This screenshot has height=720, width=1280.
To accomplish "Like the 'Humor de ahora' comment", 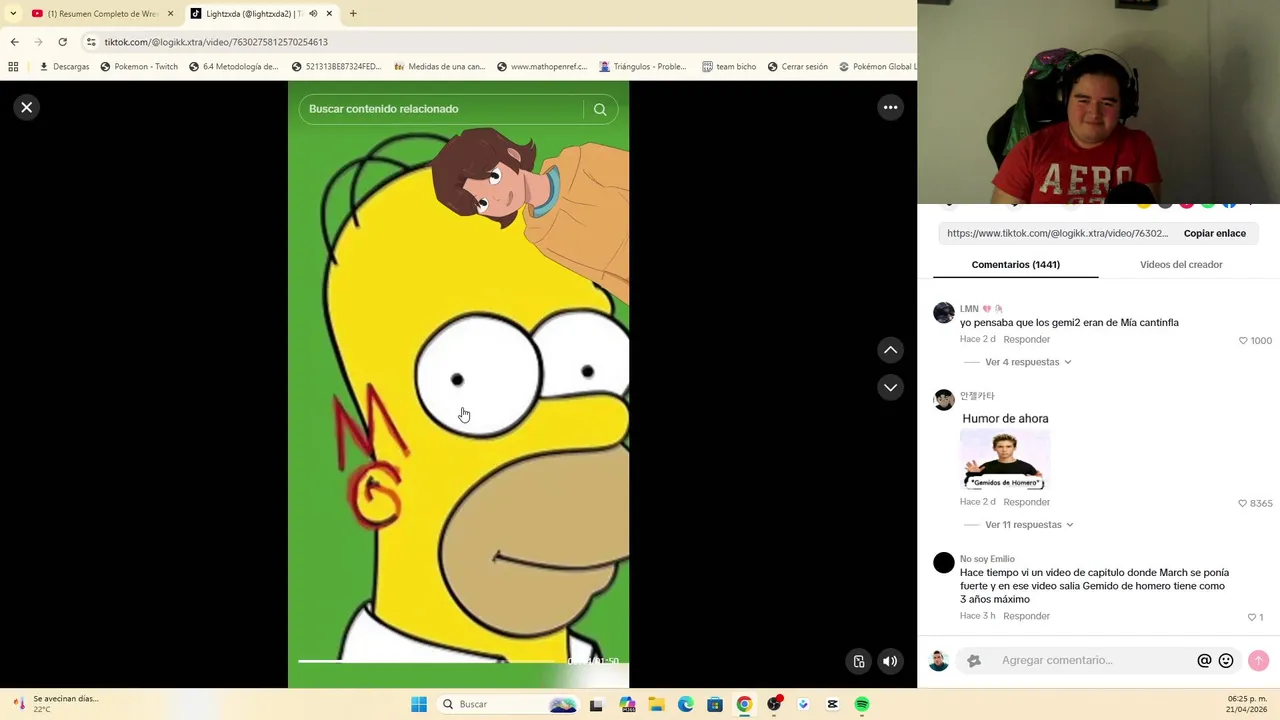I will click(1243, 503).
